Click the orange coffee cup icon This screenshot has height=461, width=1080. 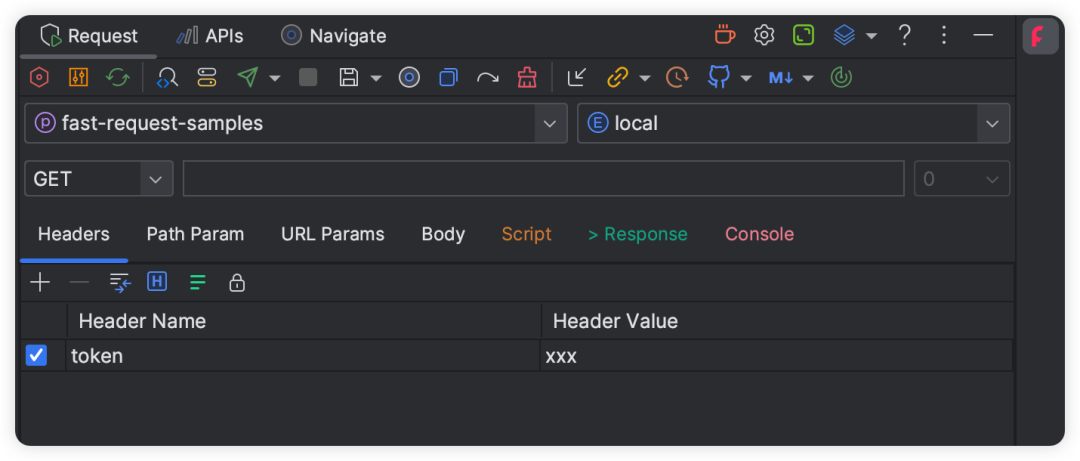tap(725, 34)
